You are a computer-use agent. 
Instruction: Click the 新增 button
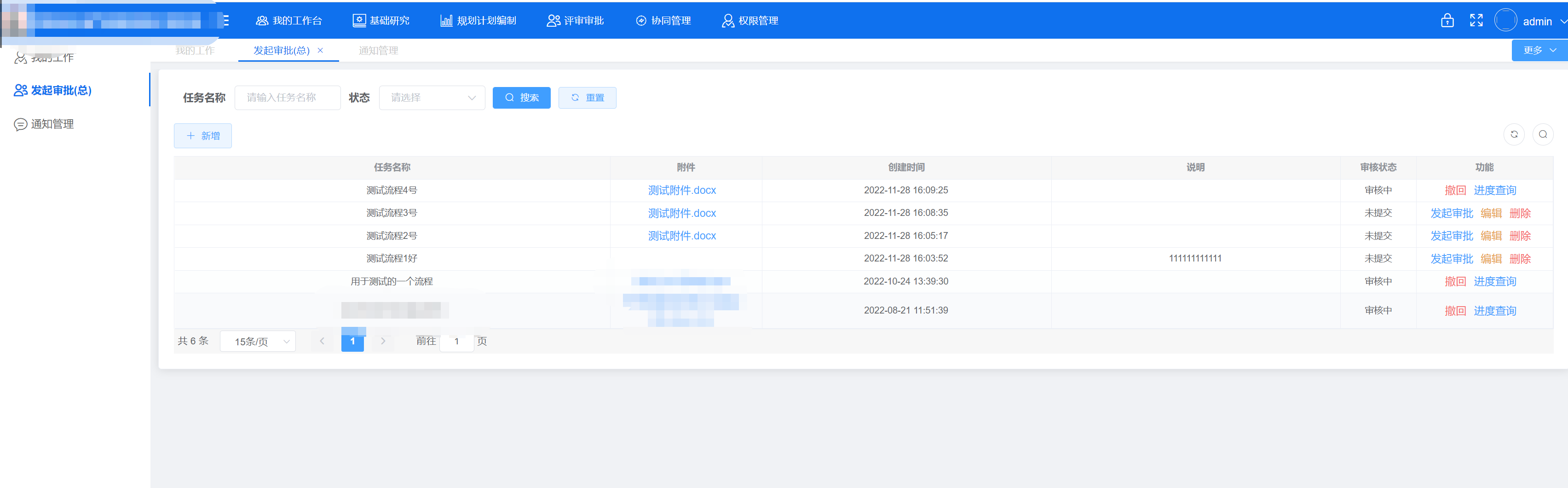tap(203, 136)
